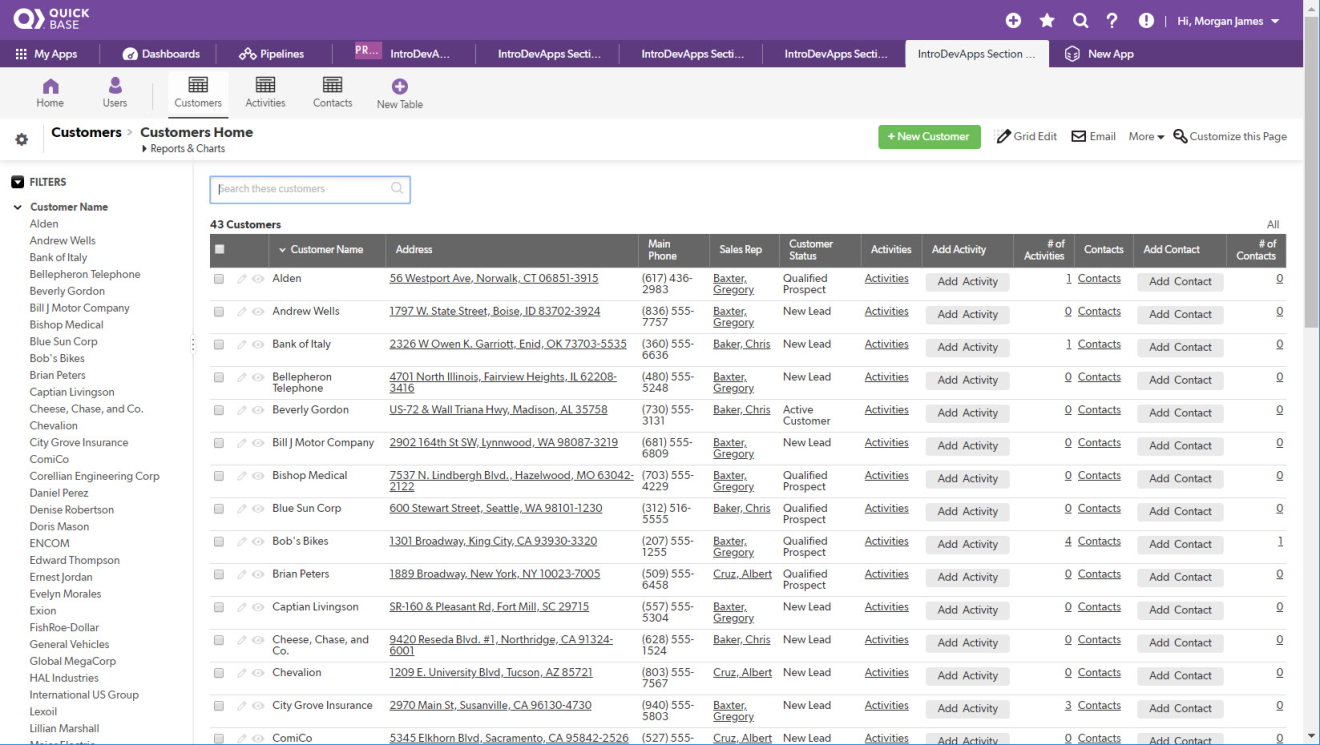
Task: Check the select-all checkbox in table header
Action: 219,250
